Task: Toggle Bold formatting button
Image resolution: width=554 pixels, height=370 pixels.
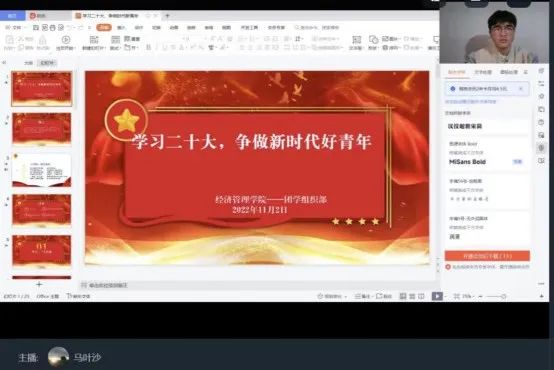Action: point(148,47)
